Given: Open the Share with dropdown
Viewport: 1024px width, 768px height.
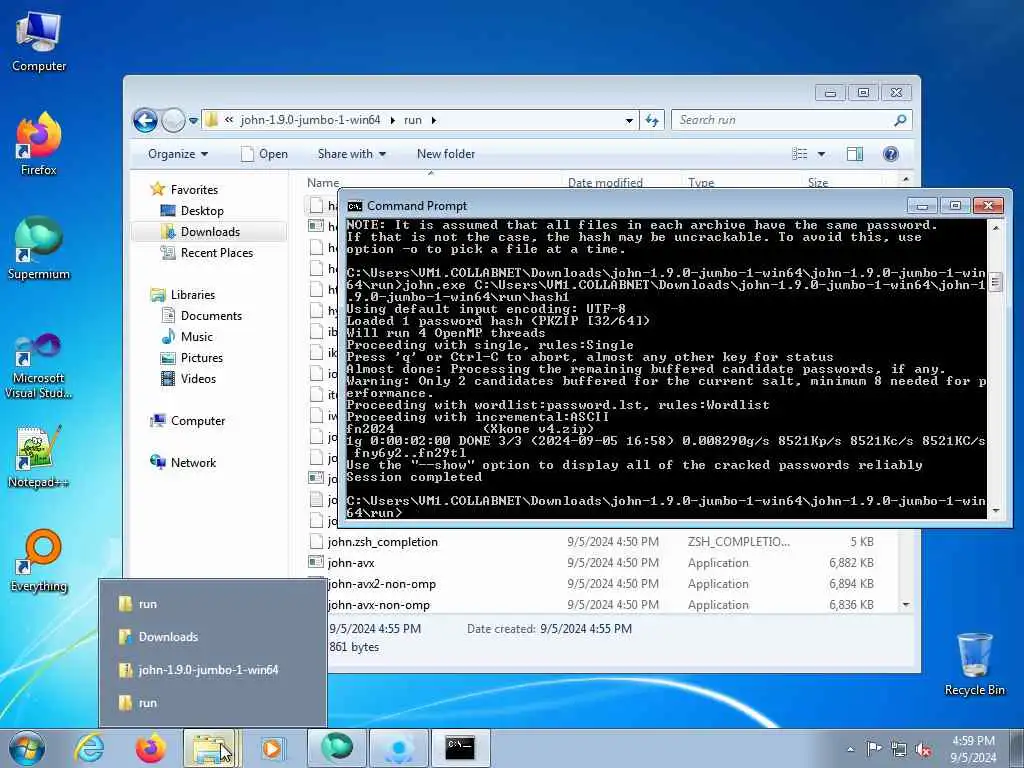Looking at the screenshot, I should (x=351, y=154).
